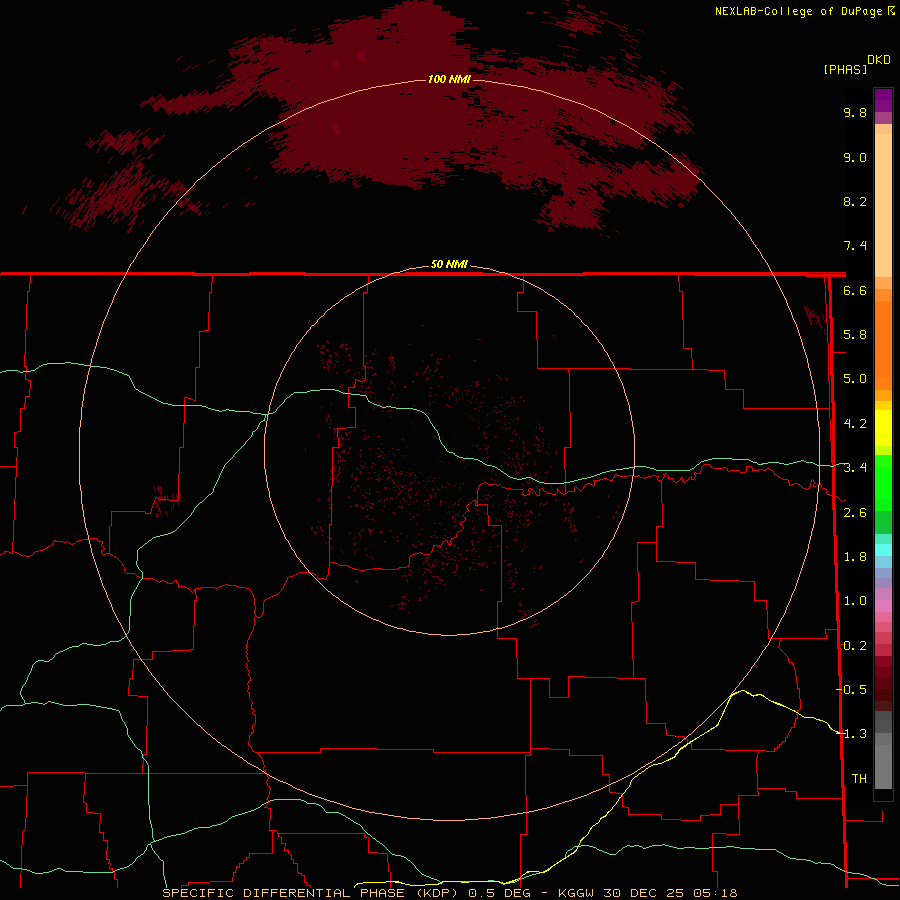900x900 pixels.
Task: Click the yellow band of the color scale
Action: [883, 428]
